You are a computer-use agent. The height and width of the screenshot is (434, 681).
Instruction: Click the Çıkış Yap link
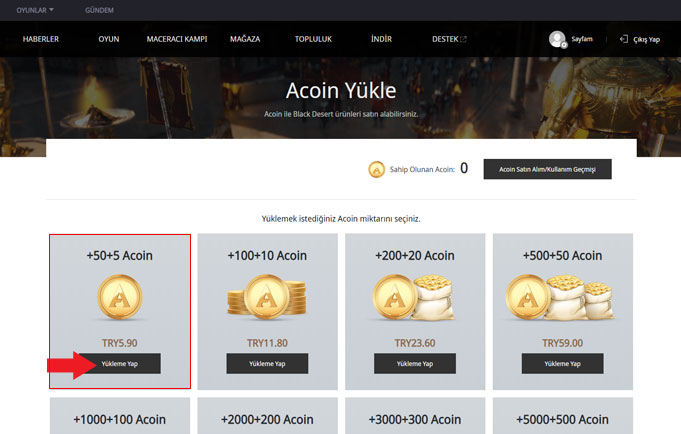(x=647, y=39)
